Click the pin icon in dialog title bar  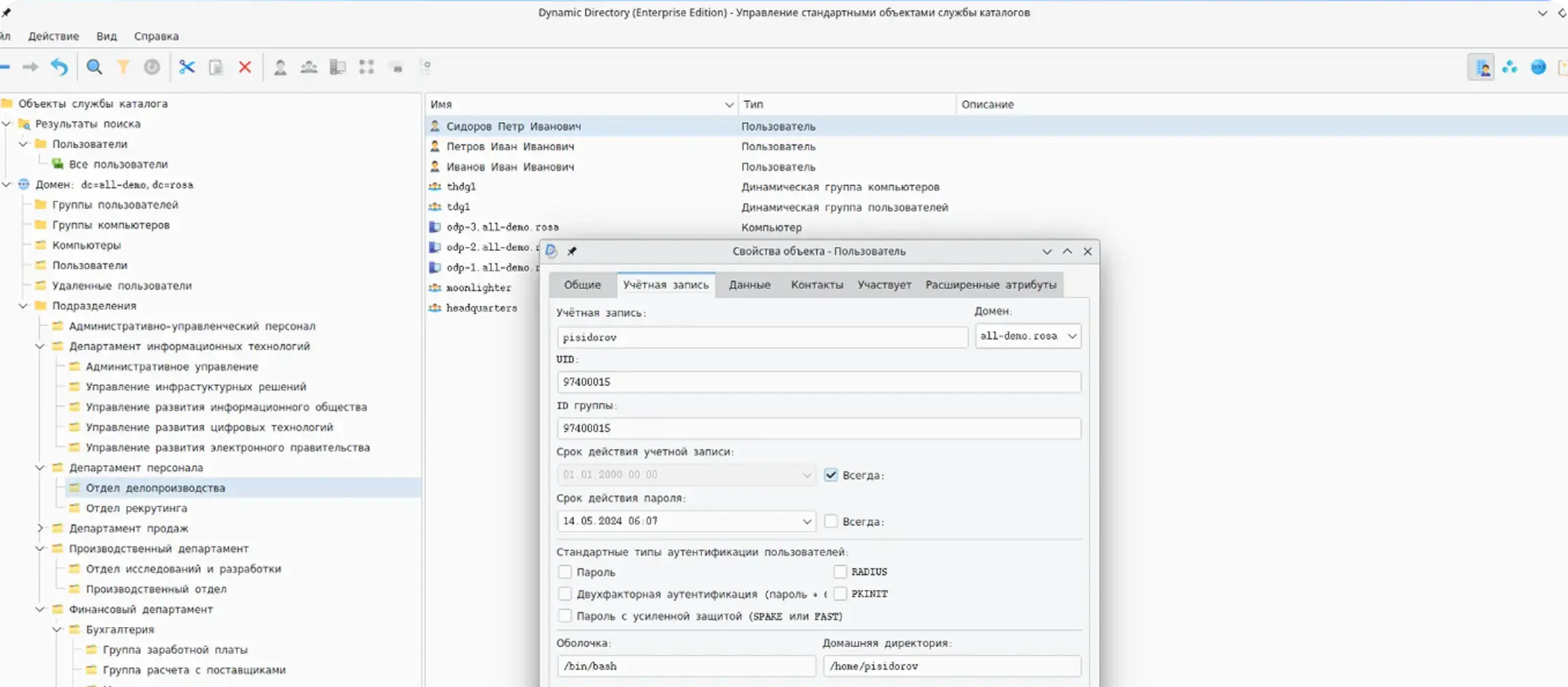(572, 251)
